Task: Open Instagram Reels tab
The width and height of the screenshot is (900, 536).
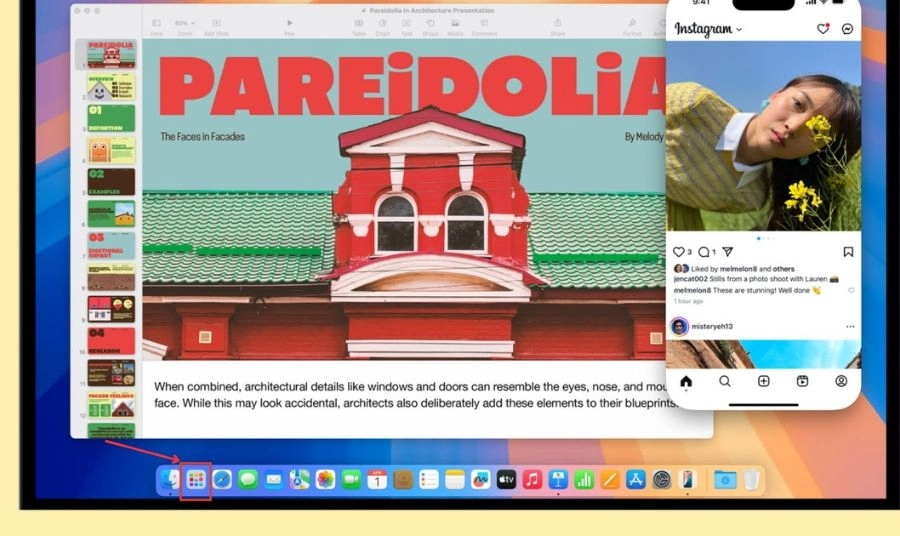Action: coord(802,381)
